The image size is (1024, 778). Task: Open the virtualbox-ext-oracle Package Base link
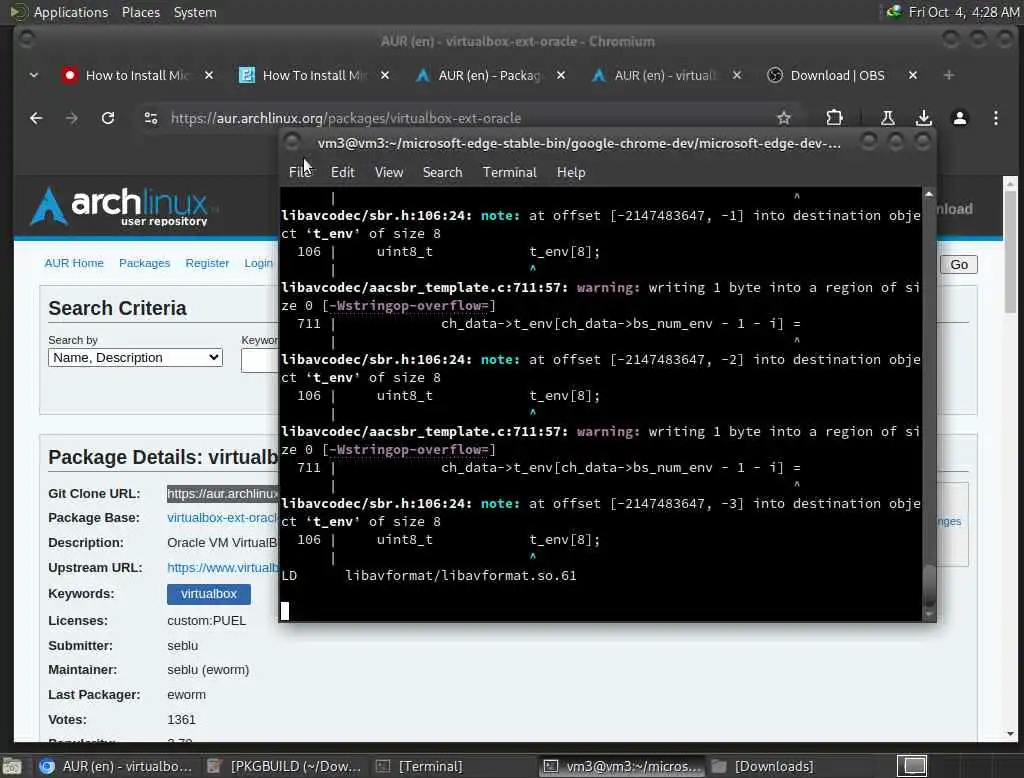[223, 518]
